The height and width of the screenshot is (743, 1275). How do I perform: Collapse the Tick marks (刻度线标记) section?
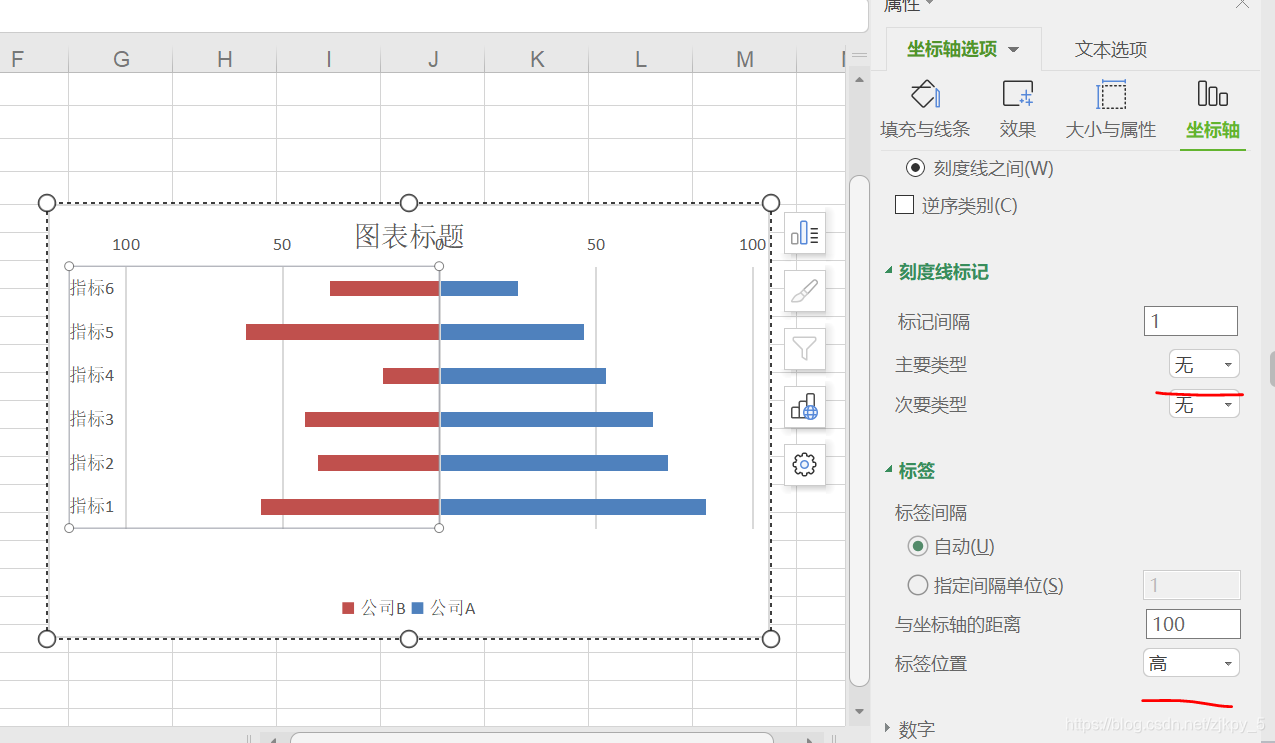[889, 271]
